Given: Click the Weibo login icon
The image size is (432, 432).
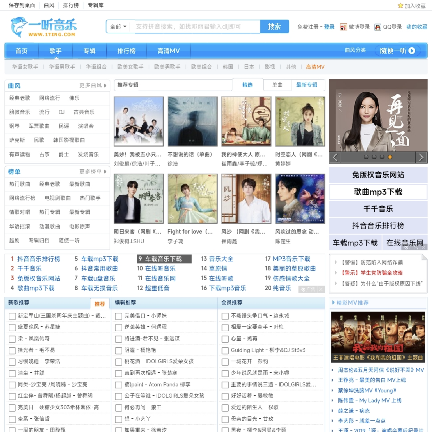Looking at the screenshot, I should 343,27.
